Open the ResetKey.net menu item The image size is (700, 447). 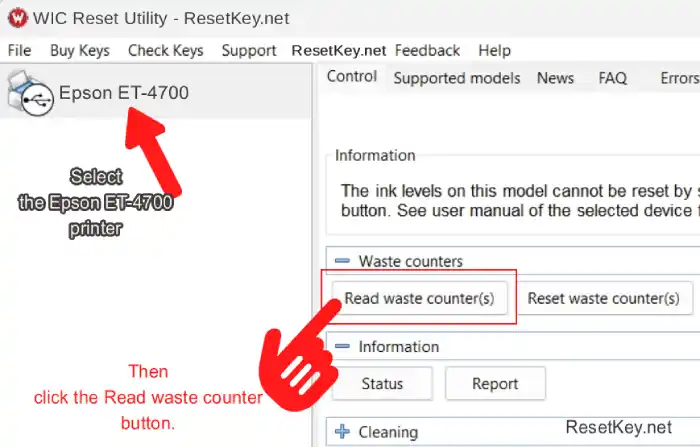coord(339,50)
